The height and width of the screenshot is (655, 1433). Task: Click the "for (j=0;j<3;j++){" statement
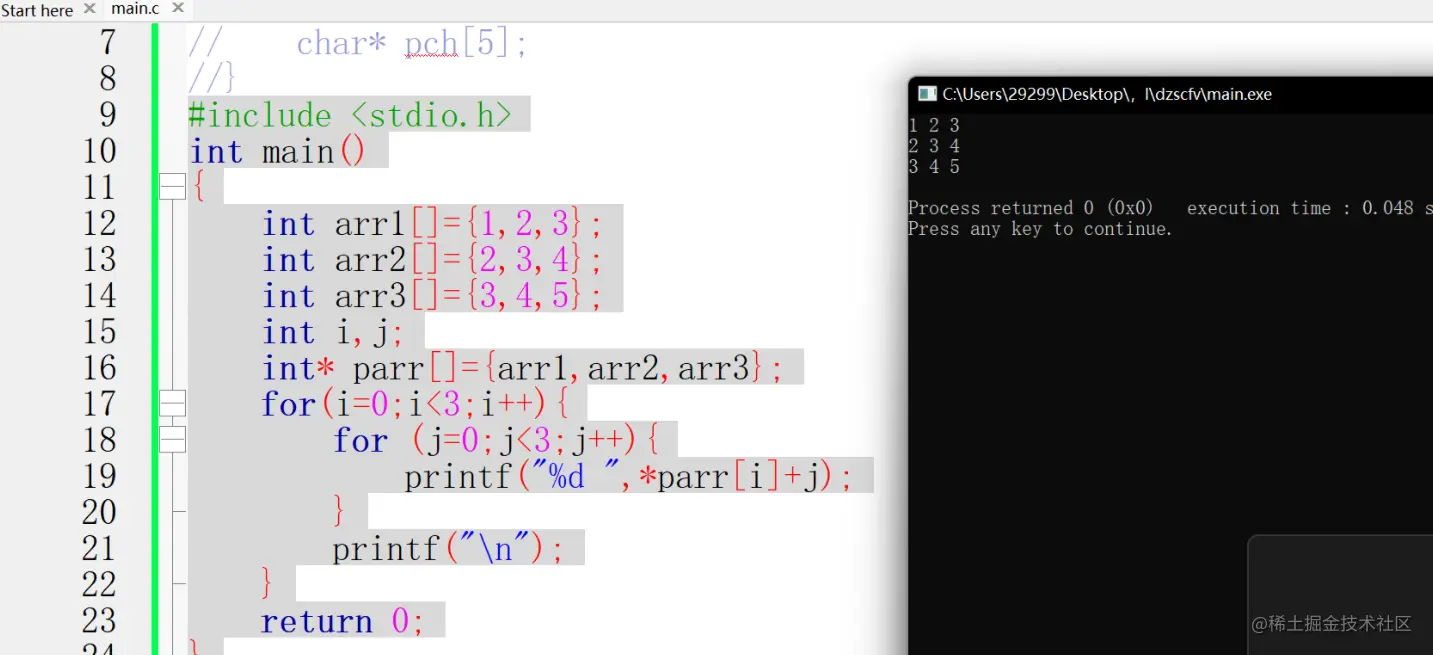(496, 440)
